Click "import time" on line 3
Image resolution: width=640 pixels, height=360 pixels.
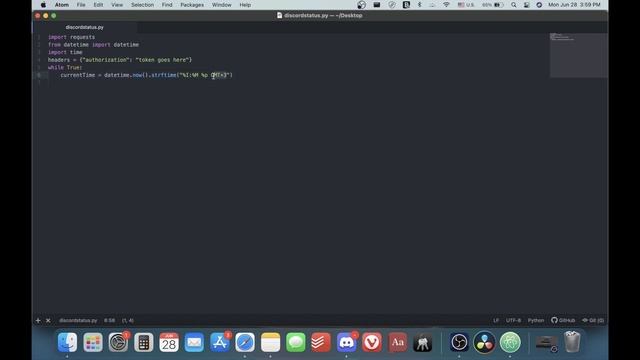(65, 52)
